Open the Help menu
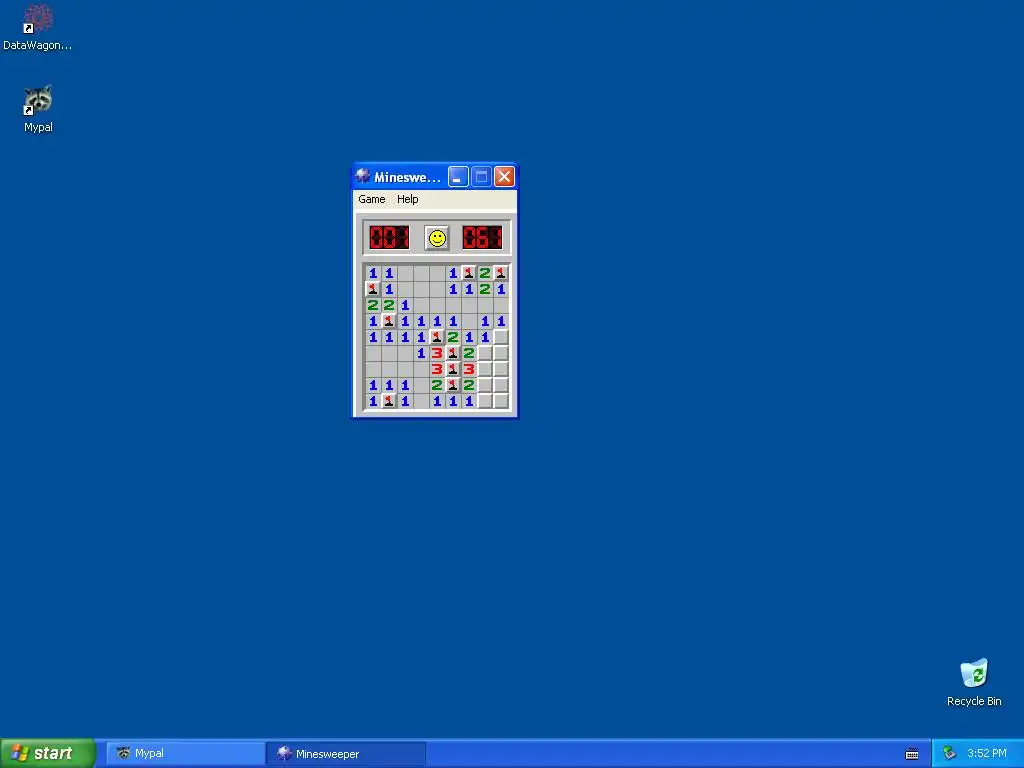The width and height of the screenshot is (1024, 768). click(408, 199)
